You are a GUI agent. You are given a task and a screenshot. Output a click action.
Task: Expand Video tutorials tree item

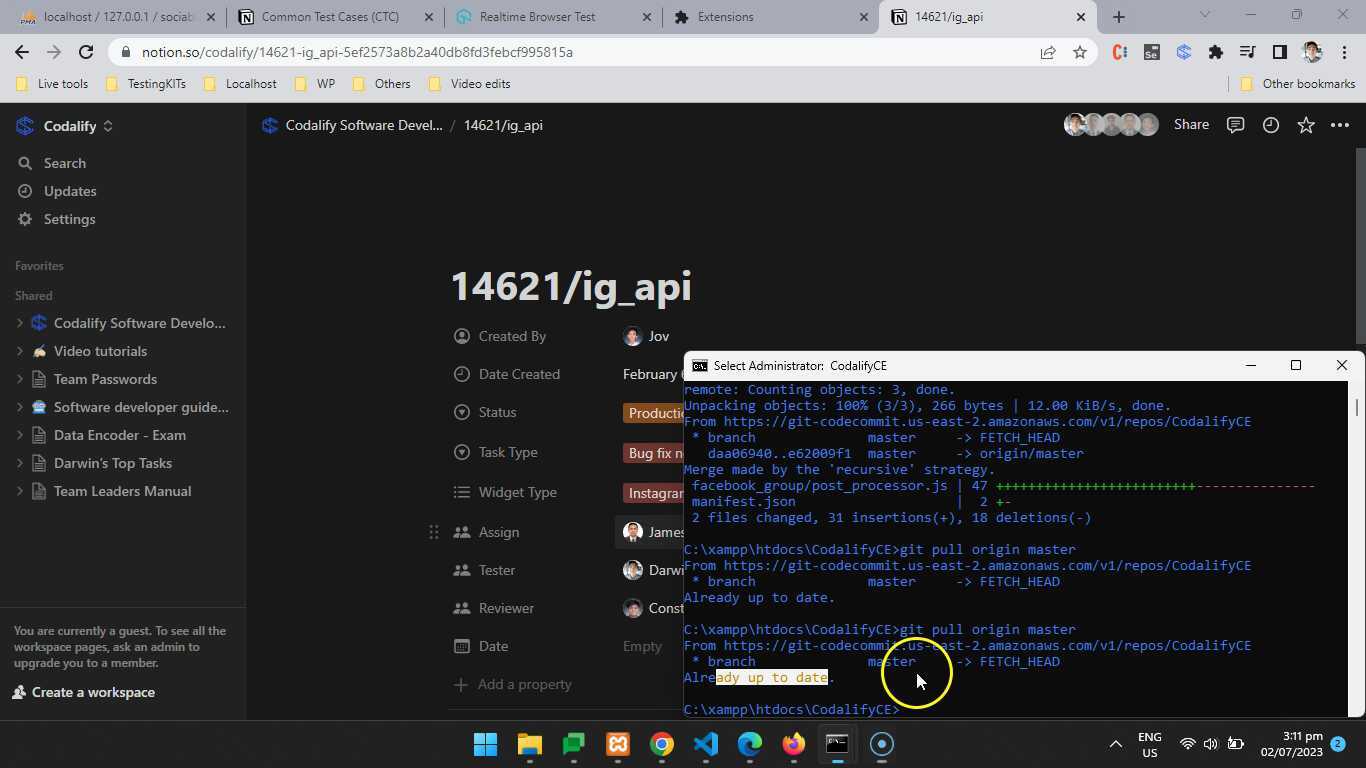tap(20, 351)
